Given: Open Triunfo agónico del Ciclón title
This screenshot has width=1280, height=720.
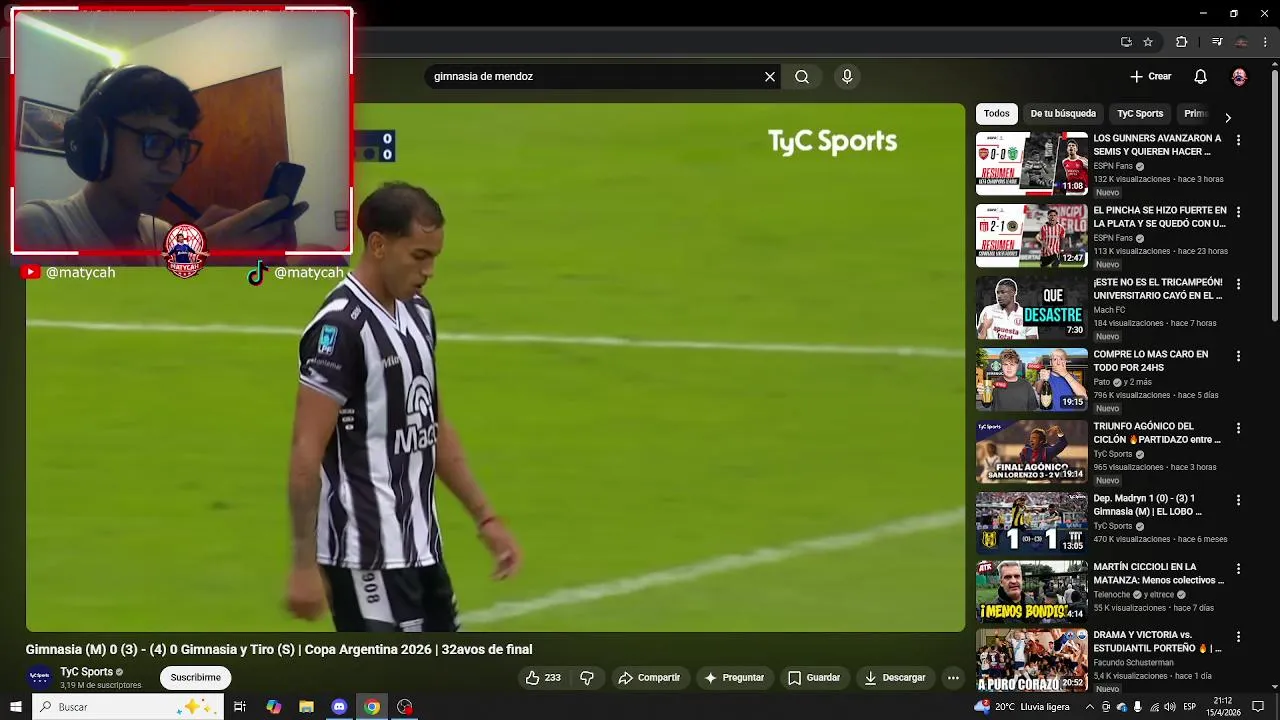Looking at the screenshot, I should (1157, 433).
